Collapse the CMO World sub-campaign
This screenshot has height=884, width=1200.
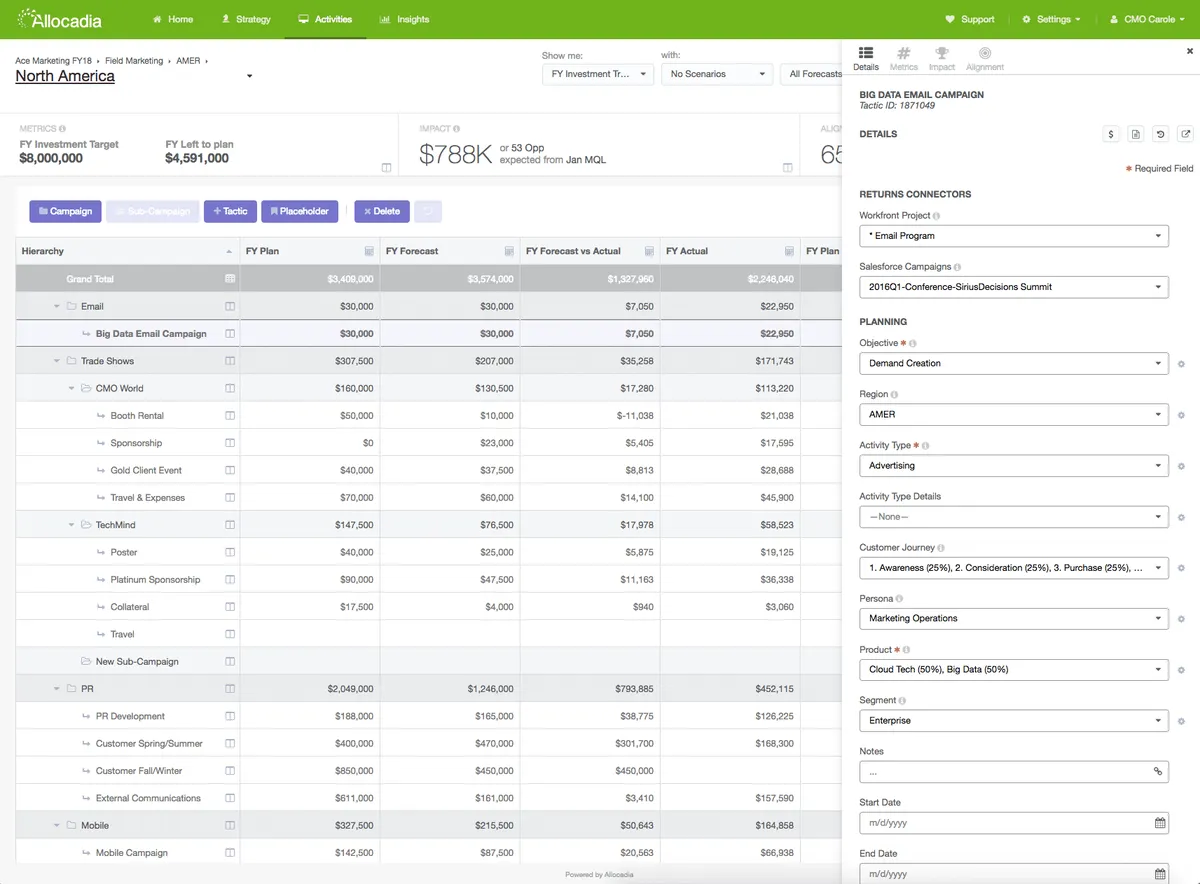point(72,389)
